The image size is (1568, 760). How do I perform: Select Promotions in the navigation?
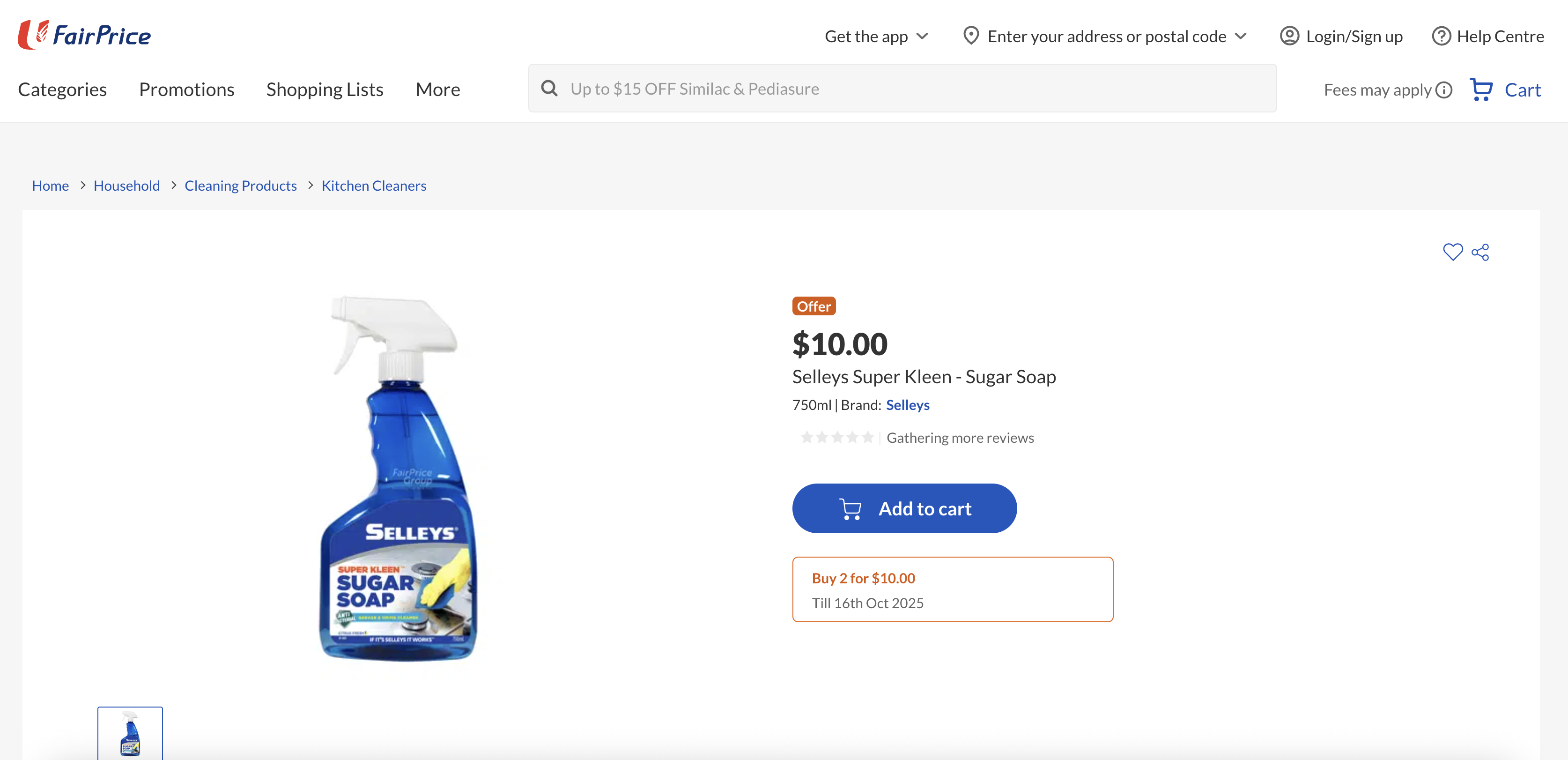point(186,89)
